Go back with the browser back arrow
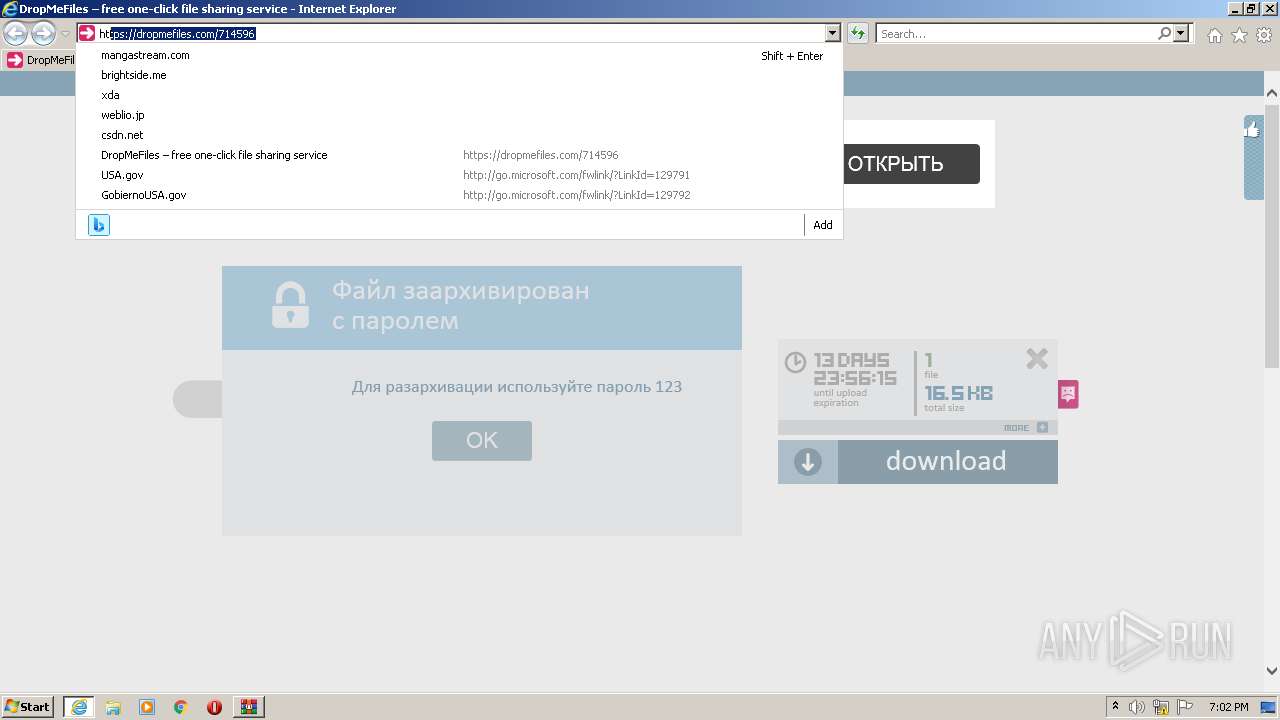This screenshot has height=720, width=1280. pos(16,34)
